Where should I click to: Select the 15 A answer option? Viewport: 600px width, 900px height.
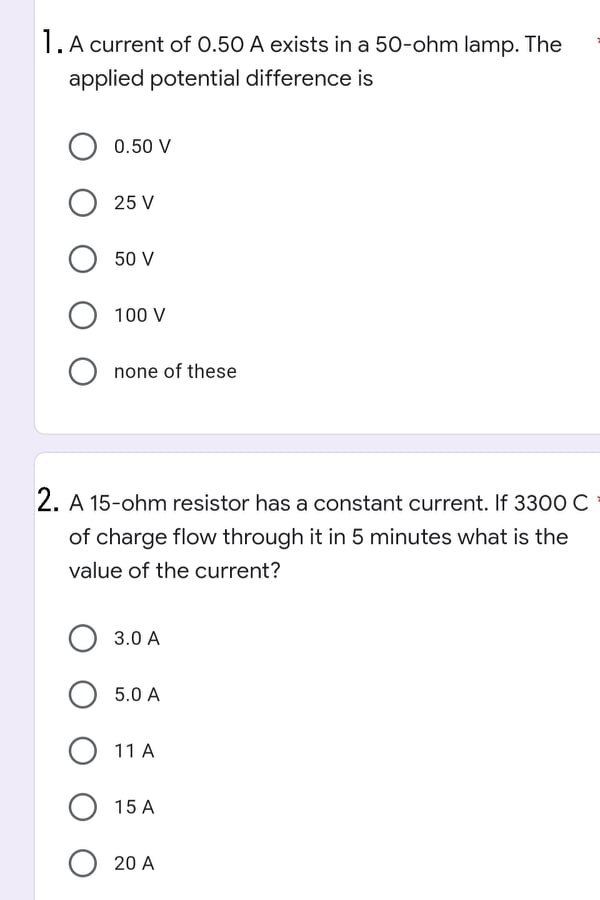[84, 808]
